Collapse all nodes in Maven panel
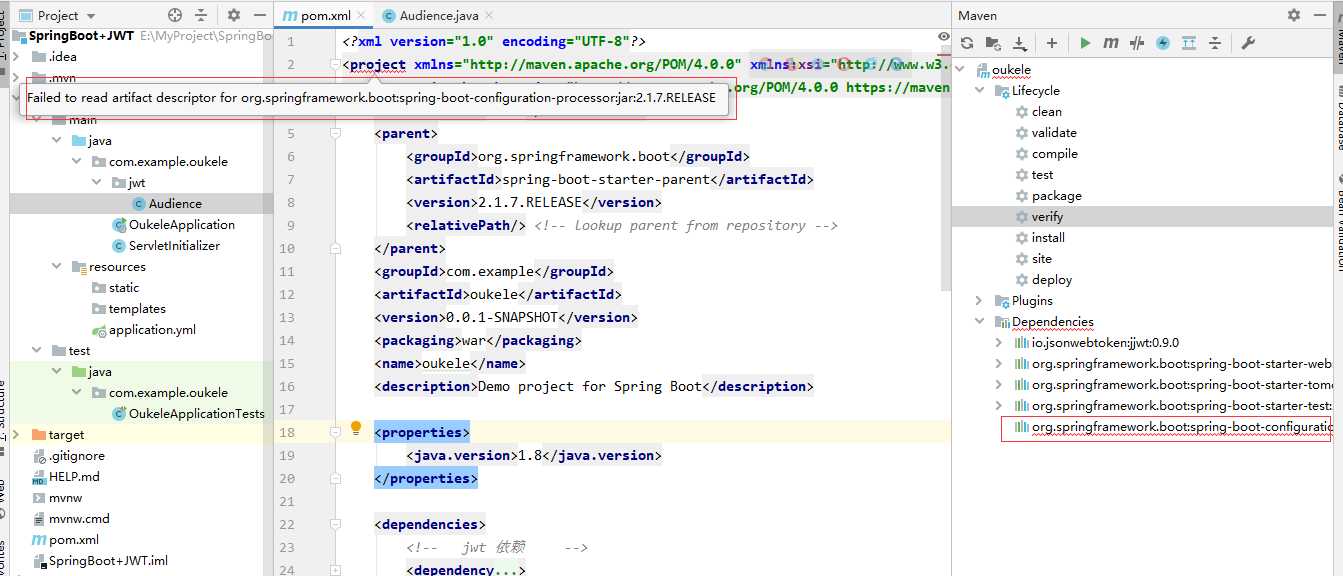1343x576 pixels. [1215, 43]
